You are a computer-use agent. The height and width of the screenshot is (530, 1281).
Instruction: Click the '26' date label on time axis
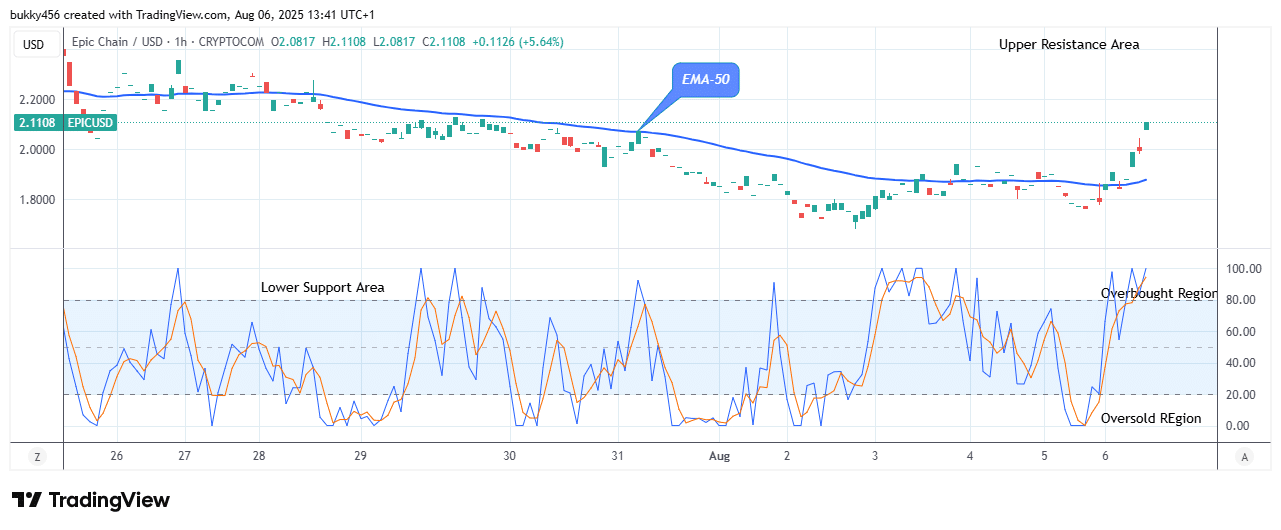117,456
